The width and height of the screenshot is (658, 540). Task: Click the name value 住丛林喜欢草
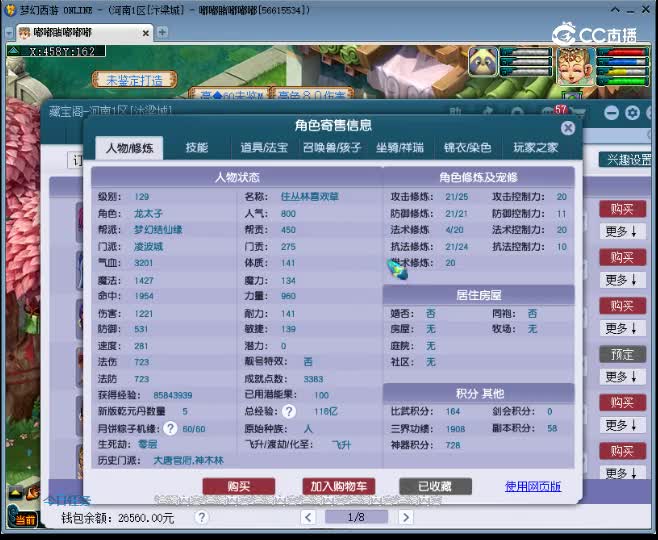coord(310,196)
